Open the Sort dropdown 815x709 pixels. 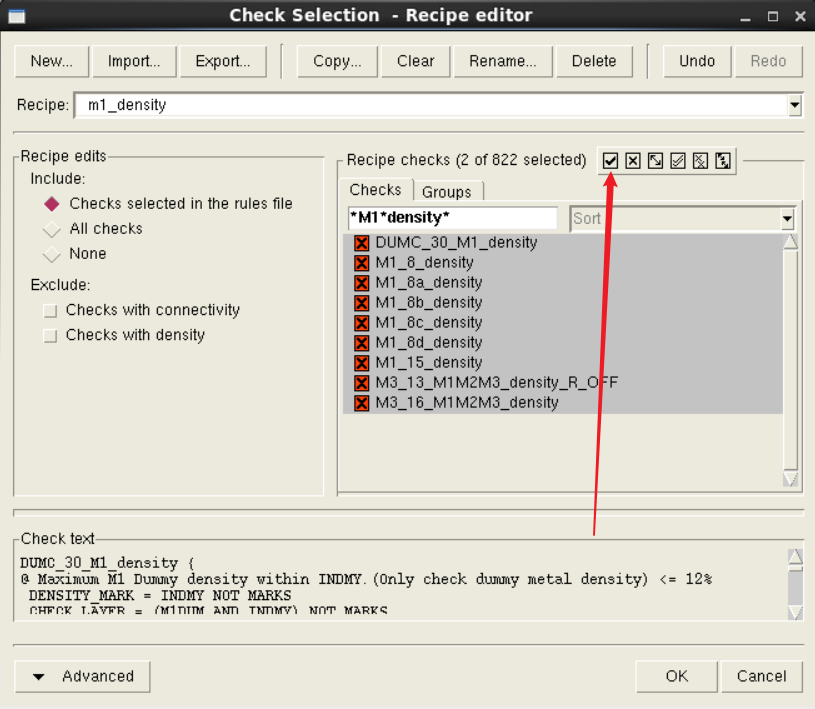[x=789, y=218]
